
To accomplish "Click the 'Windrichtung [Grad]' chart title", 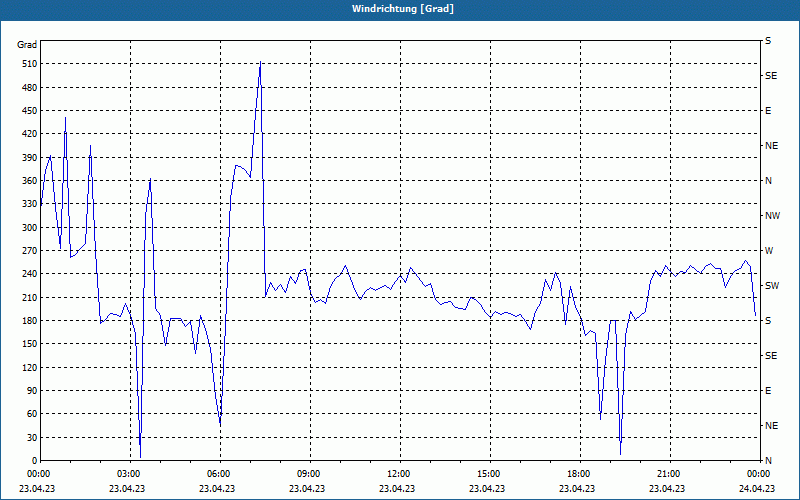I will pyautogui.click(x=403, y=9).
